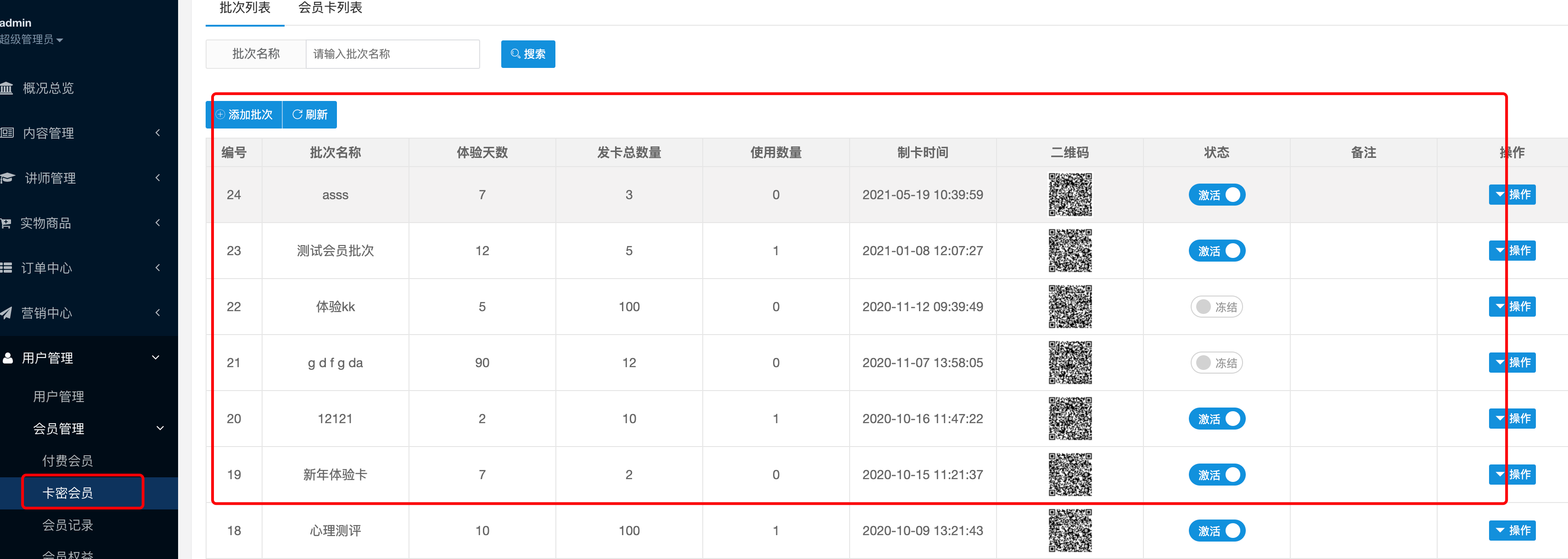Click the 实物商品 shopping cart icon

pos(6,223)
